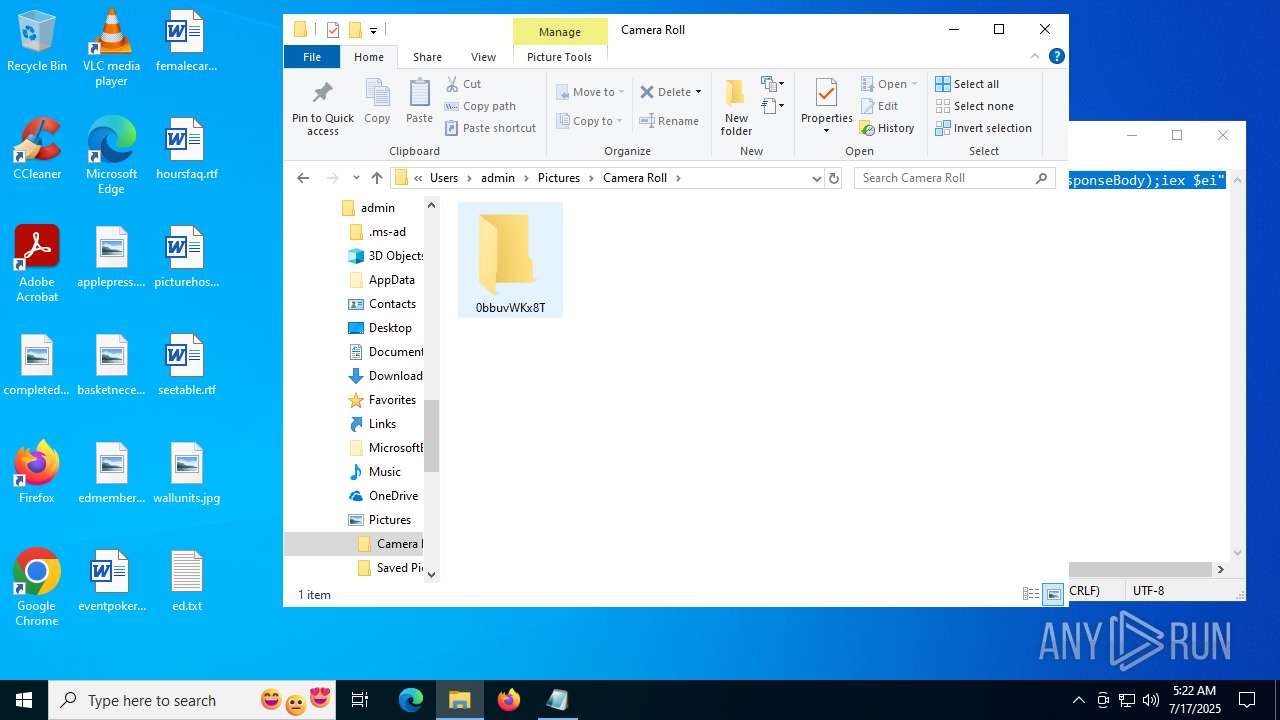This screenshot has height=720, width=1280.
Task: Click the Manage contextual tab
Action: click(560, 32)
